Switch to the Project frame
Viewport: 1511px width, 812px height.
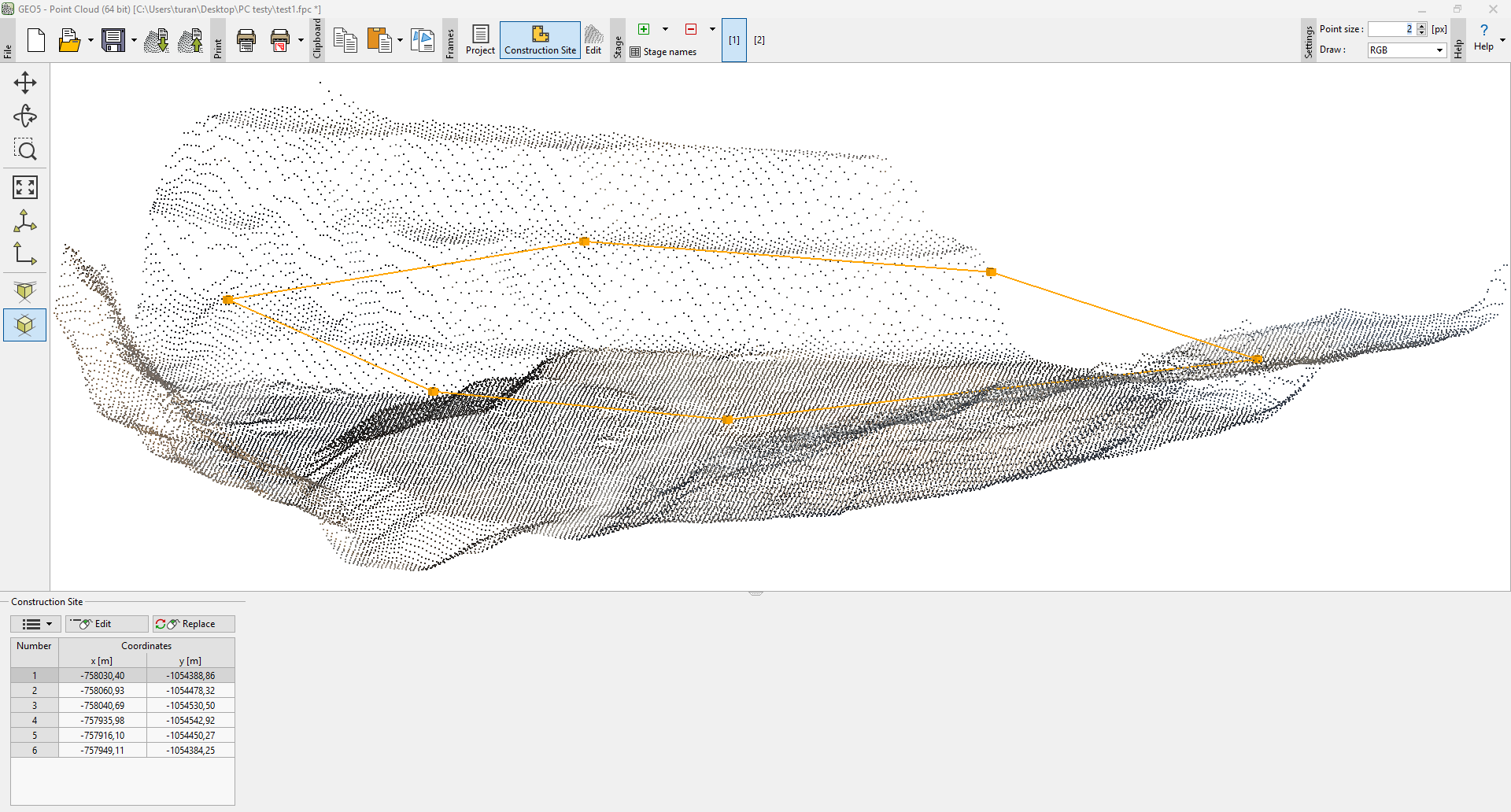click(x=480, y=40)
